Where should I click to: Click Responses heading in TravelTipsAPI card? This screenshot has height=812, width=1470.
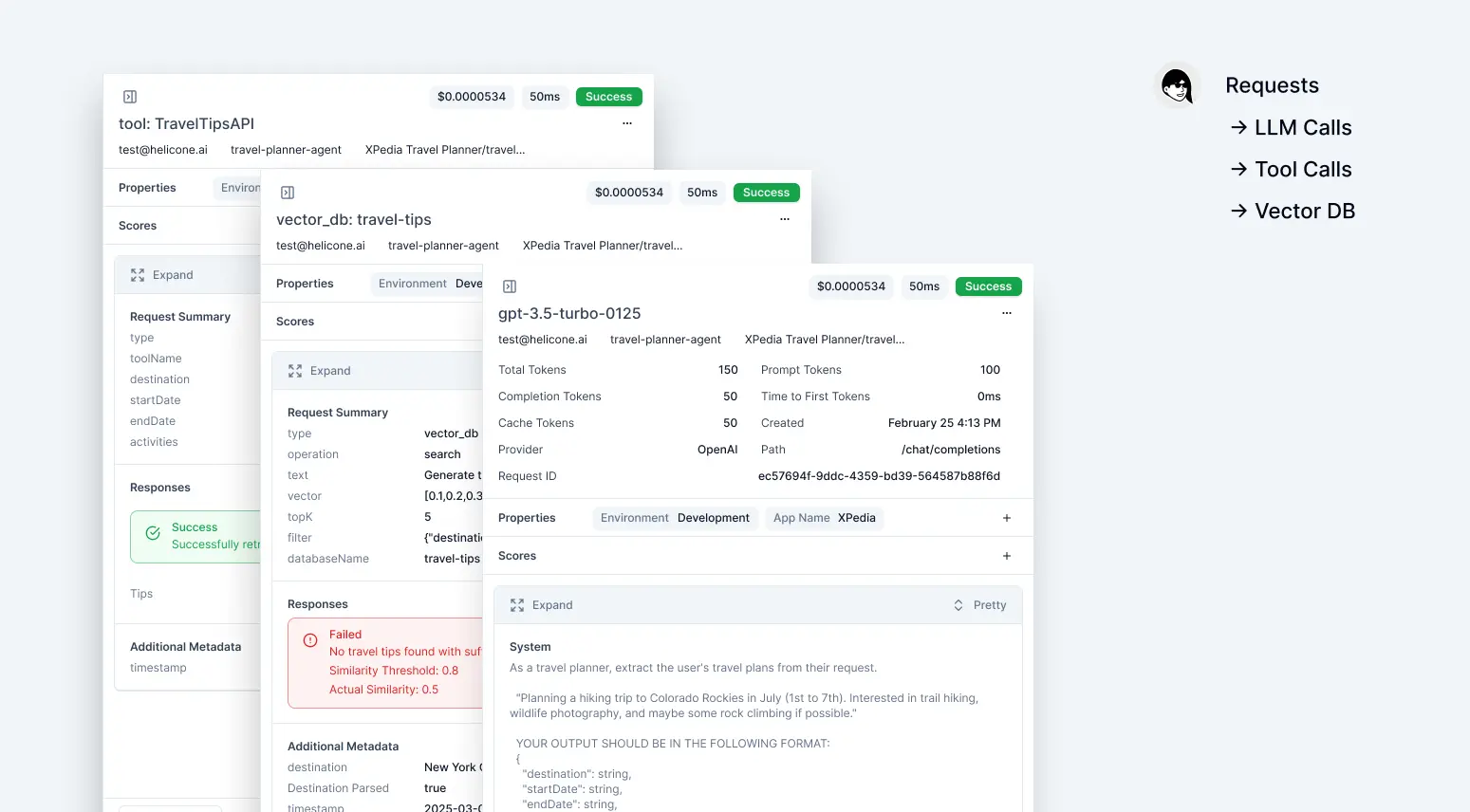(x=160, y=488)
